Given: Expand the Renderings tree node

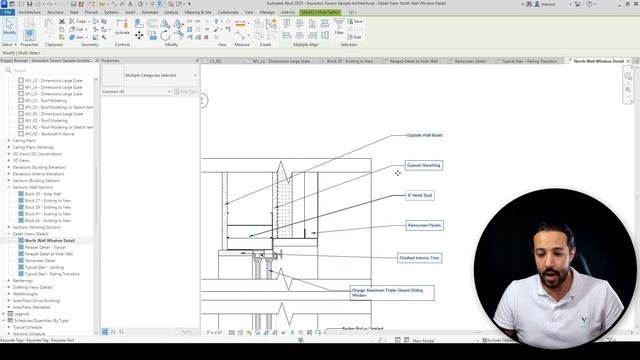Looking at the screenshot, I should tap(9, 280).
